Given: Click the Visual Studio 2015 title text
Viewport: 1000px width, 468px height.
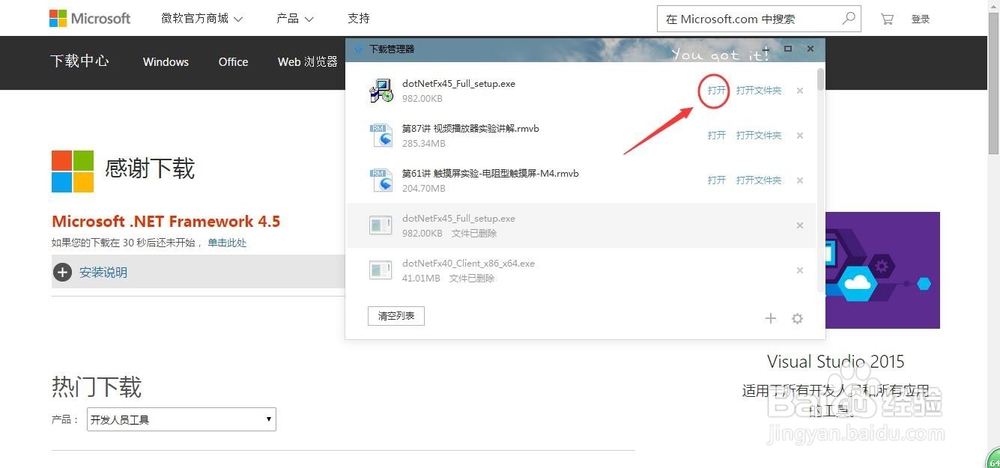Looking at the screenshot, I should (835, 362).
